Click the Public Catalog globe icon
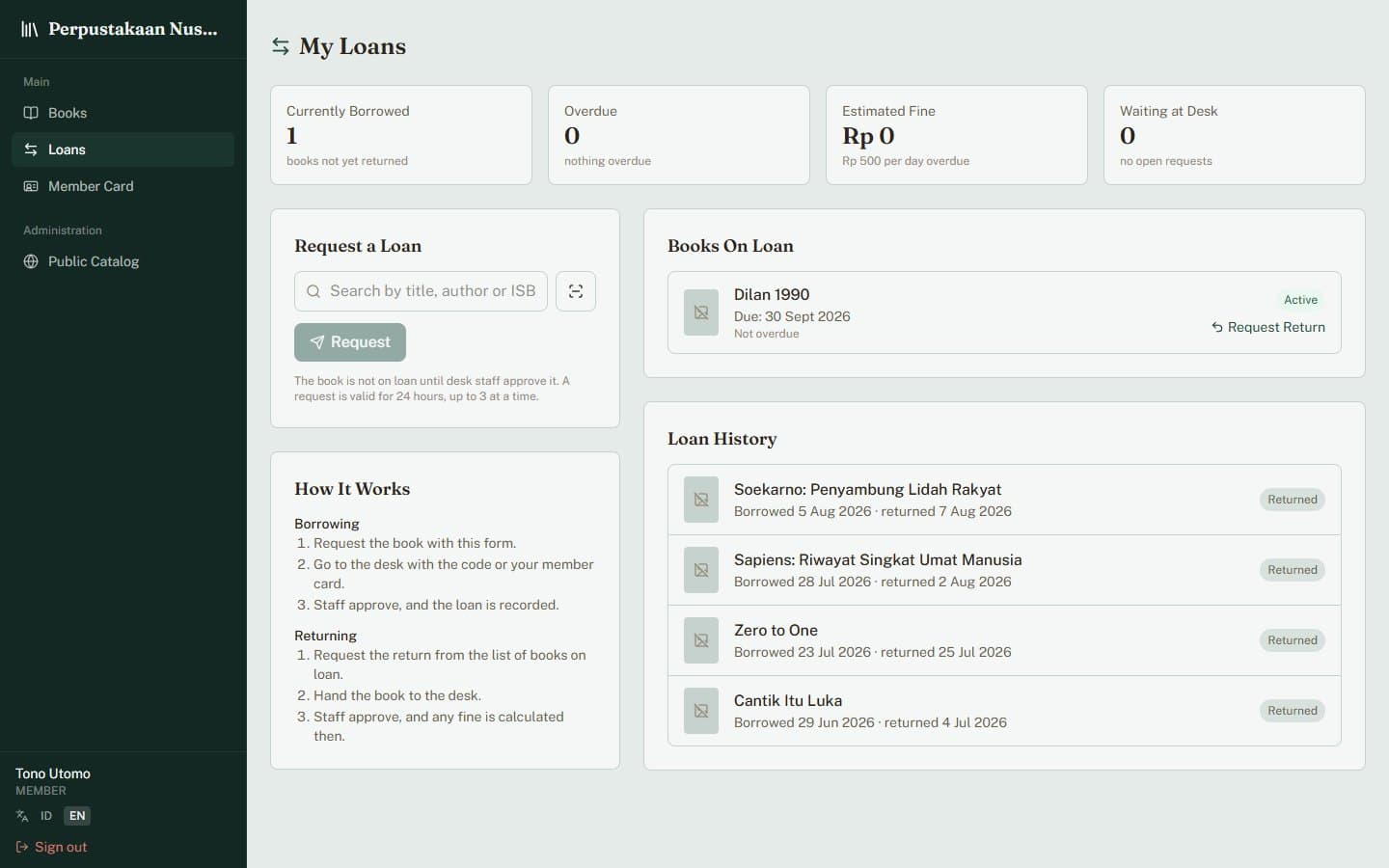 pos(31,261)
